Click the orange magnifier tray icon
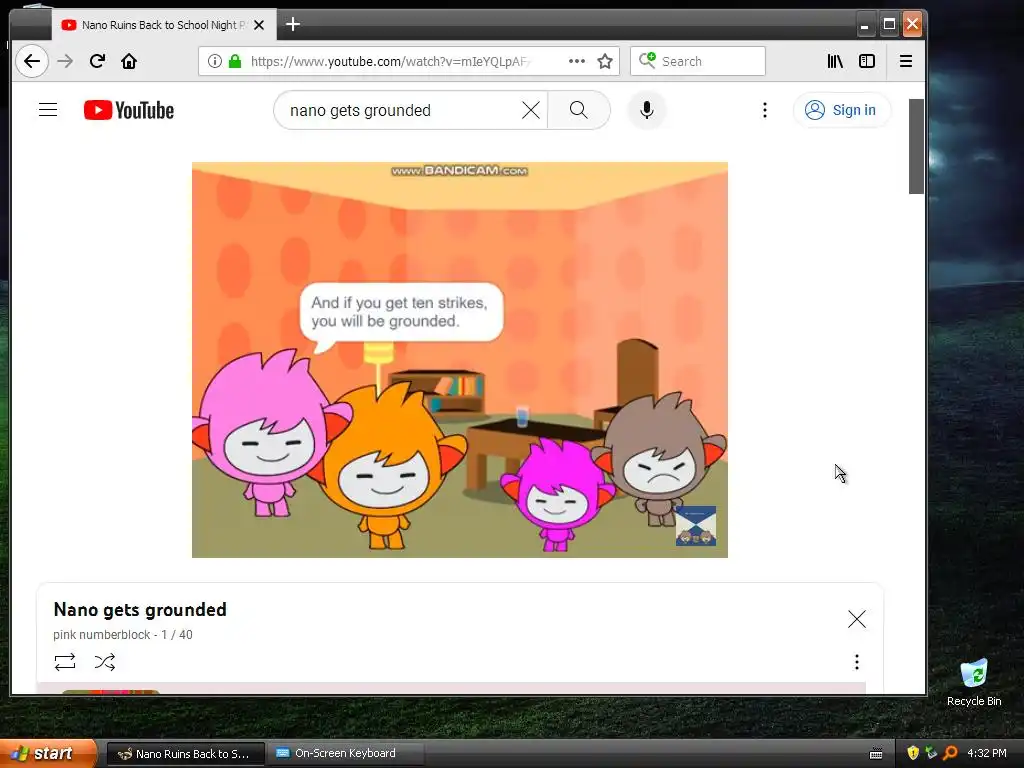1024x768 pixels. pyautogui.click(x=950, y=754)
